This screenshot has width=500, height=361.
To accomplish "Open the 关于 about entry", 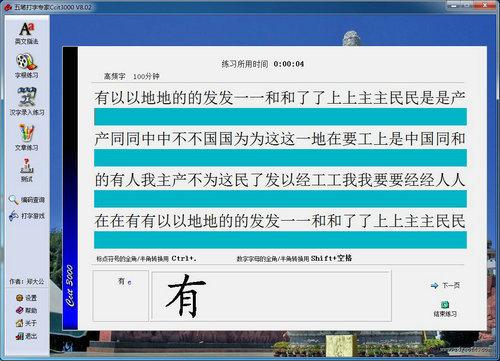I will [x=26, y=323].
